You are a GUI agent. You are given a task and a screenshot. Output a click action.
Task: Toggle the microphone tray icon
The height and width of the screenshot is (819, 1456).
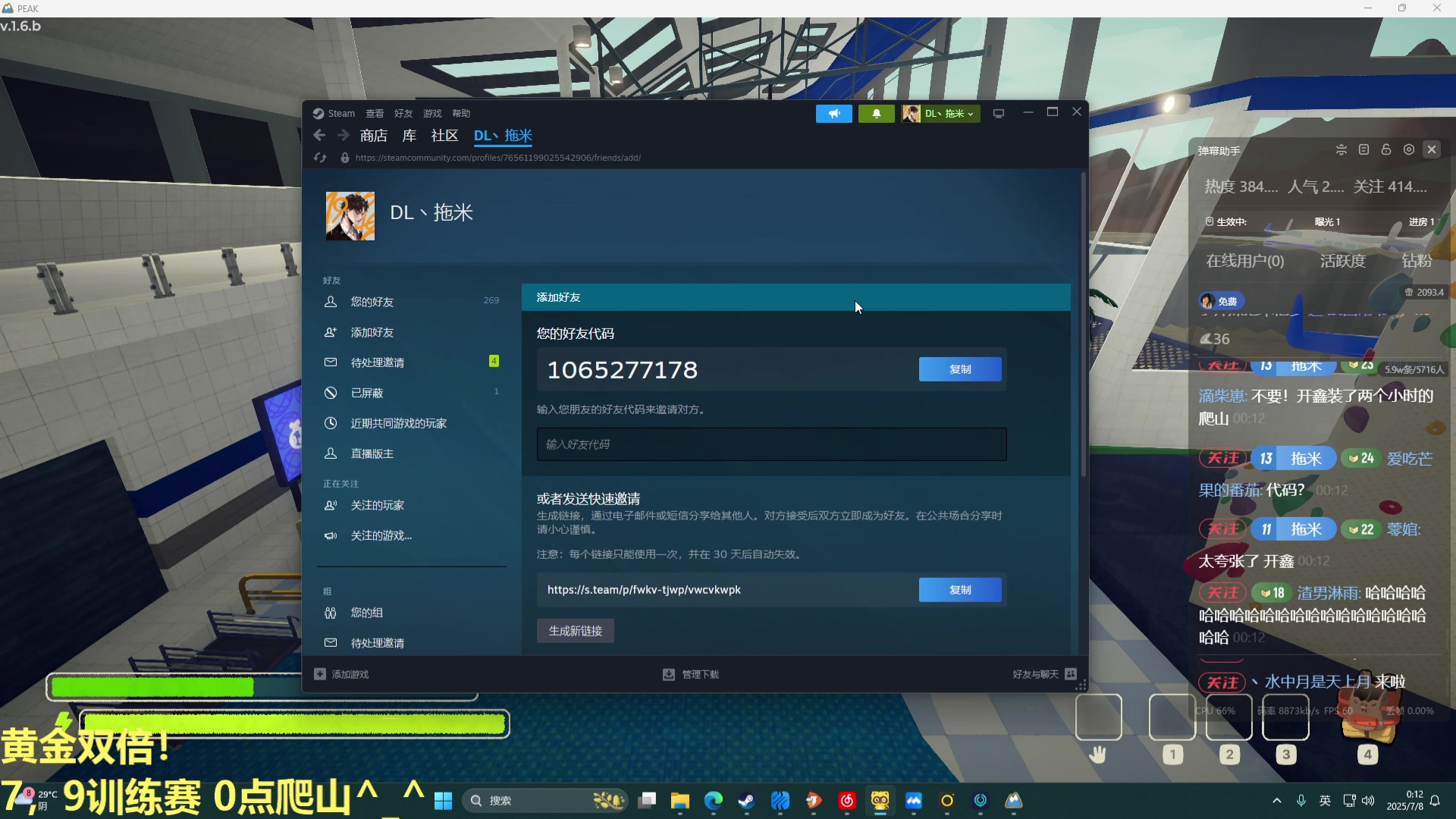(x=1301, y=801)
